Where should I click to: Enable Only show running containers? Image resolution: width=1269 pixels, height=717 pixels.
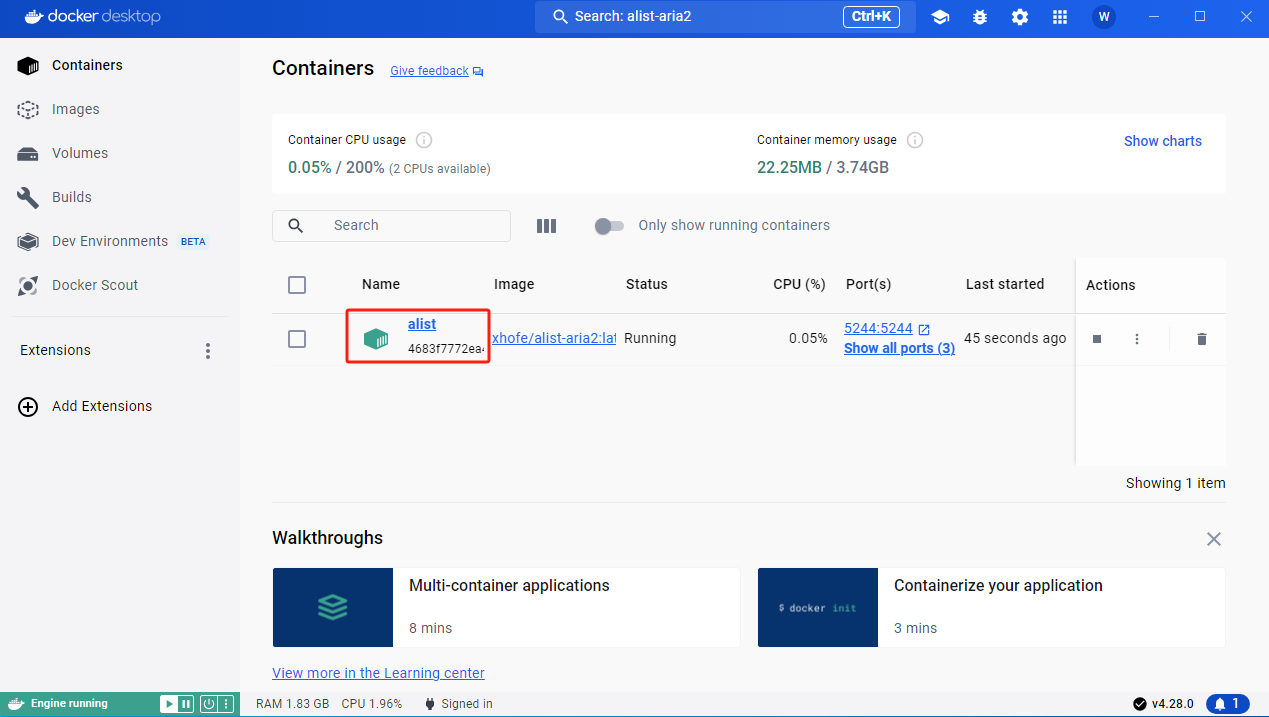click(x=609, y=226)
